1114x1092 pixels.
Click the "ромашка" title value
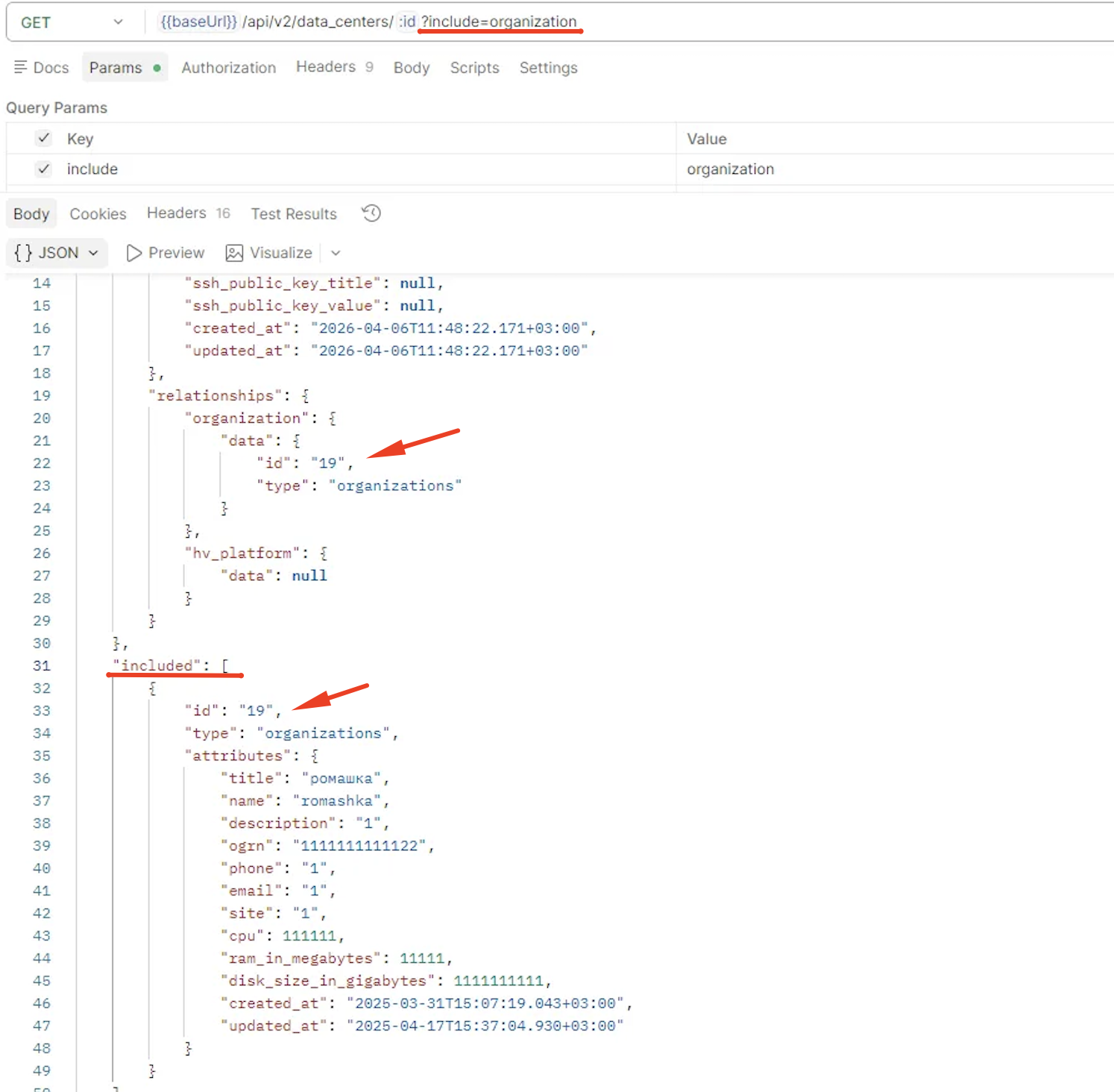342,778
